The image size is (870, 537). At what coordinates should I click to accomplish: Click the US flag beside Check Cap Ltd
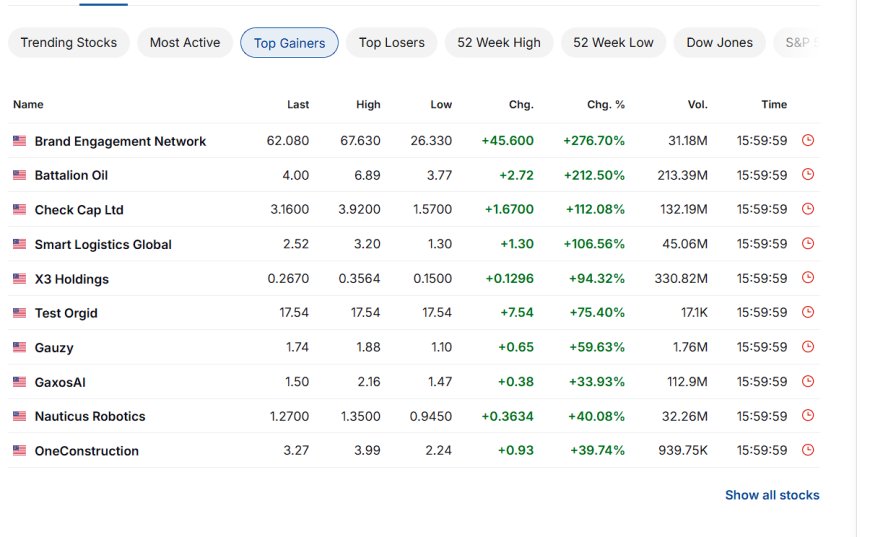point(19,210)
